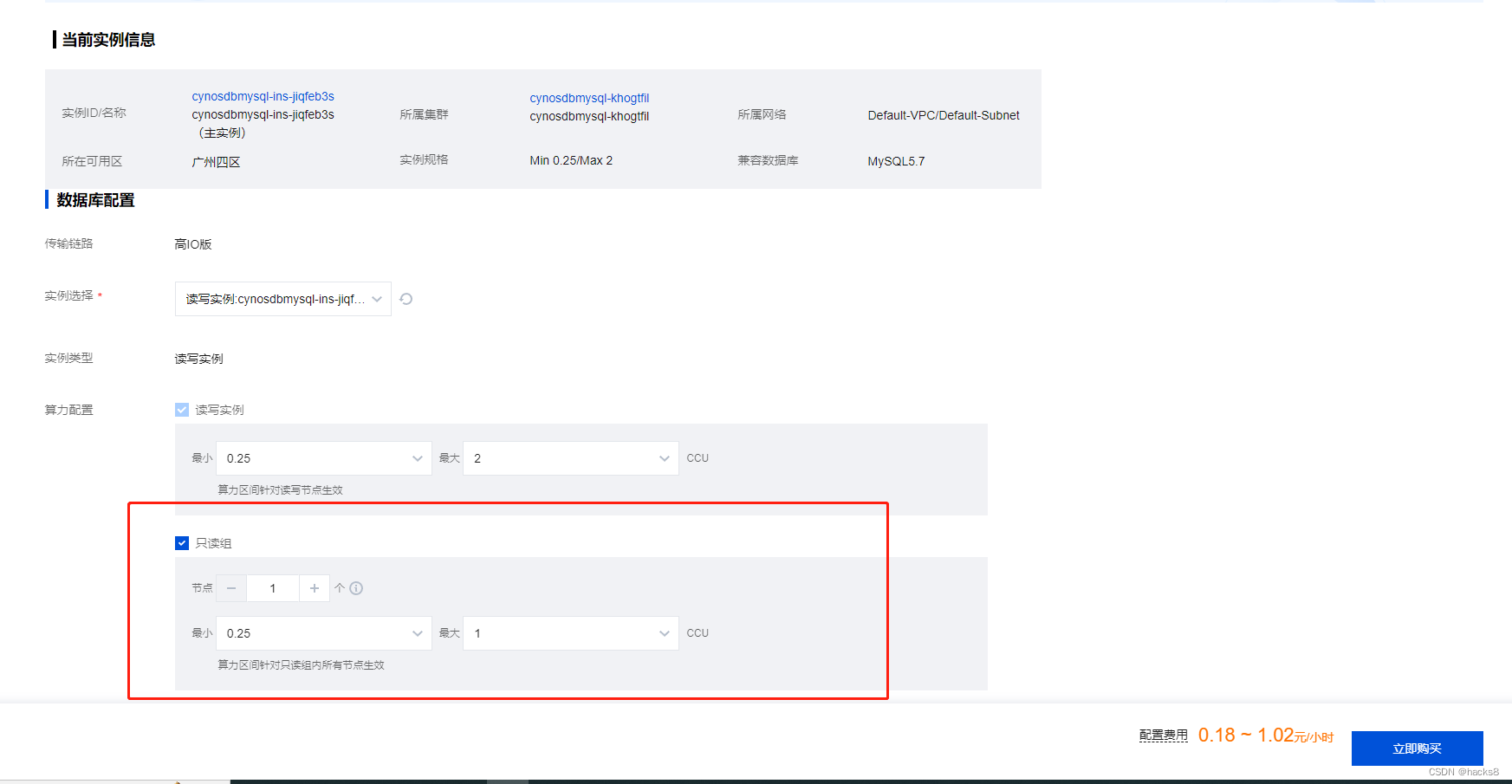Decrease node count with minus button

point(231,588)
